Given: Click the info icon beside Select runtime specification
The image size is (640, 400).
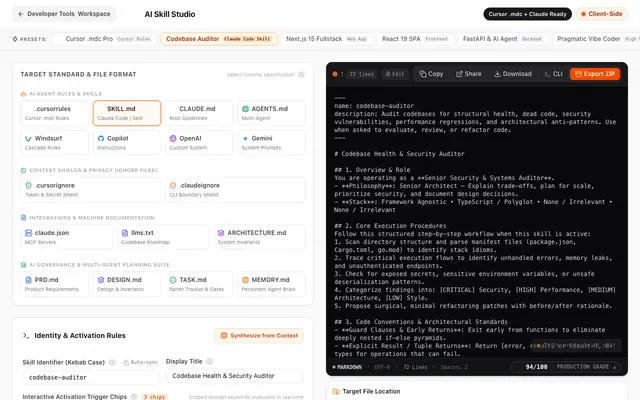Looking at the screenshot, I should point(301,75).
